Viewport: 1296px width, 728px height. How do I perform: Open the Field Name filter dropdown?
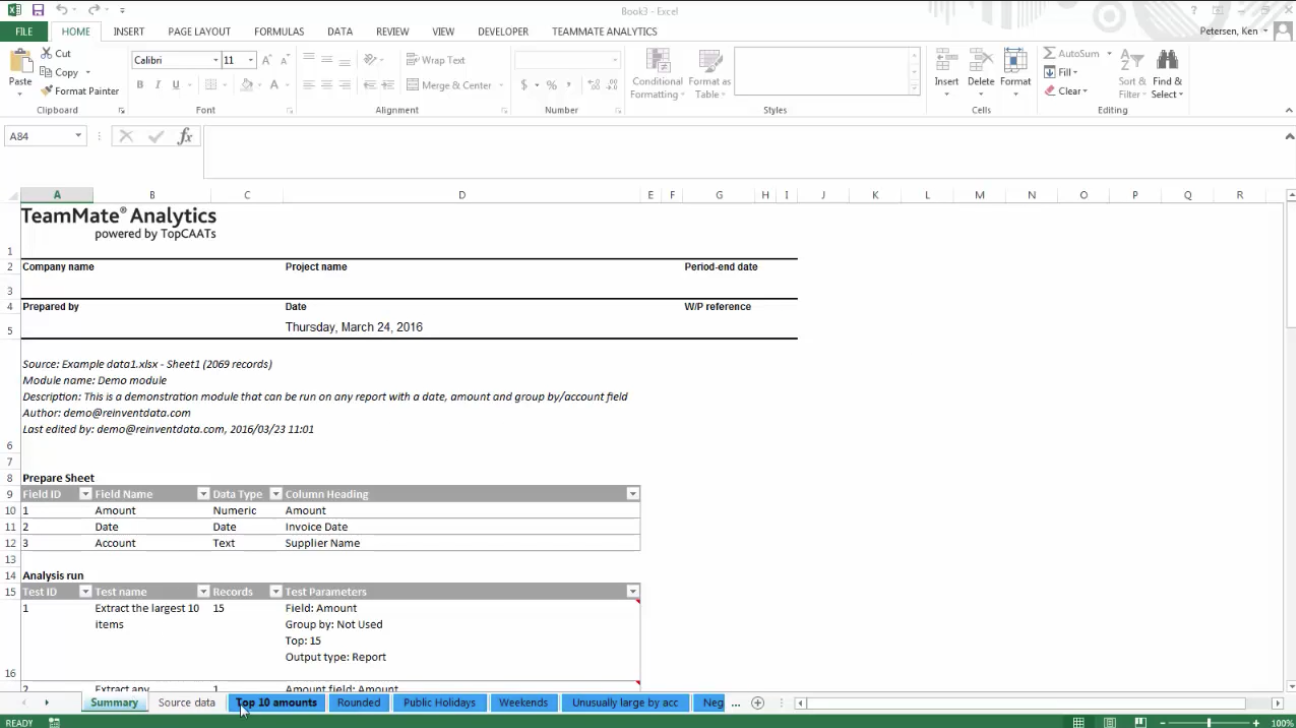(203, 493)
